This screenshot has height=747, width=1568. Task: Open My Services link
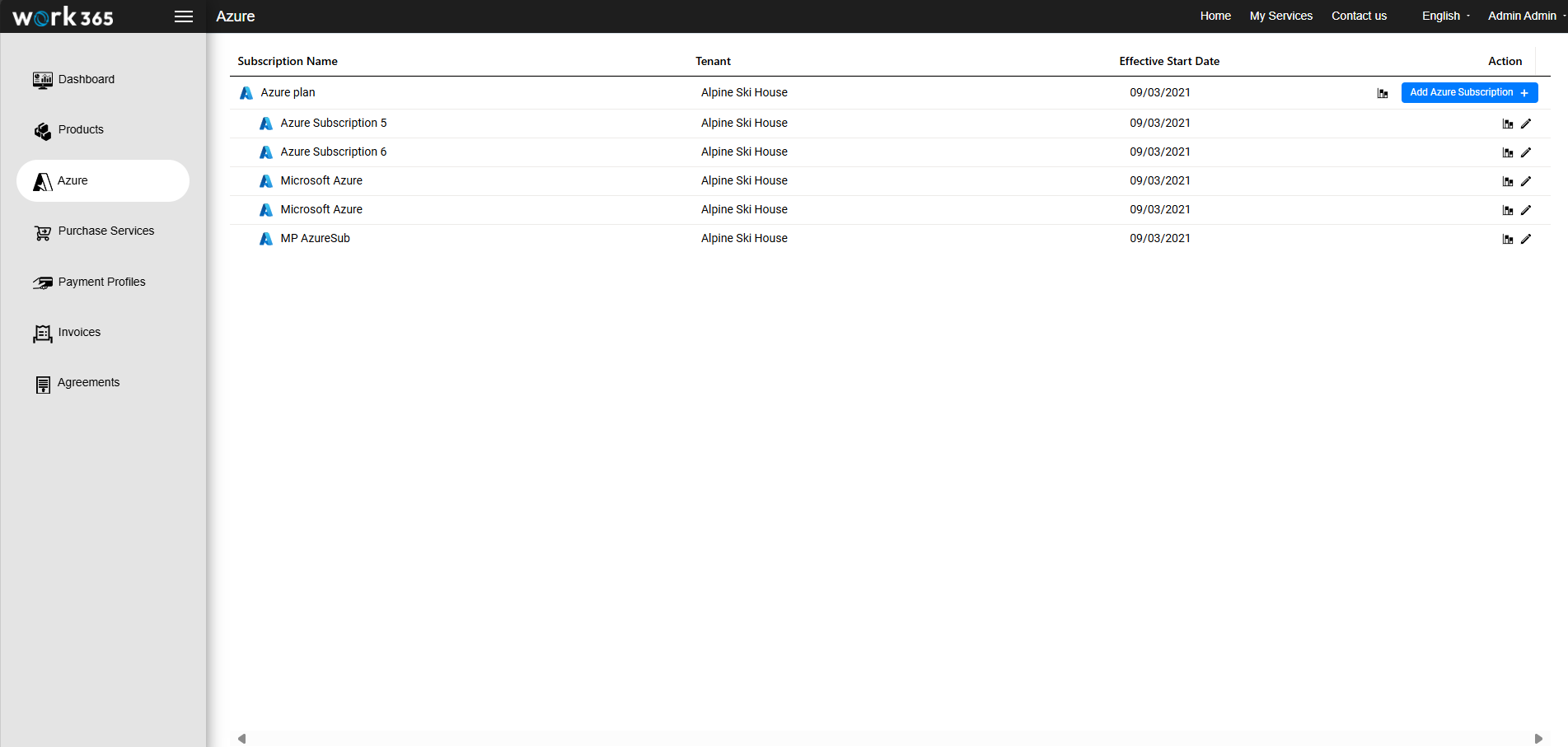pos(1281,16)
